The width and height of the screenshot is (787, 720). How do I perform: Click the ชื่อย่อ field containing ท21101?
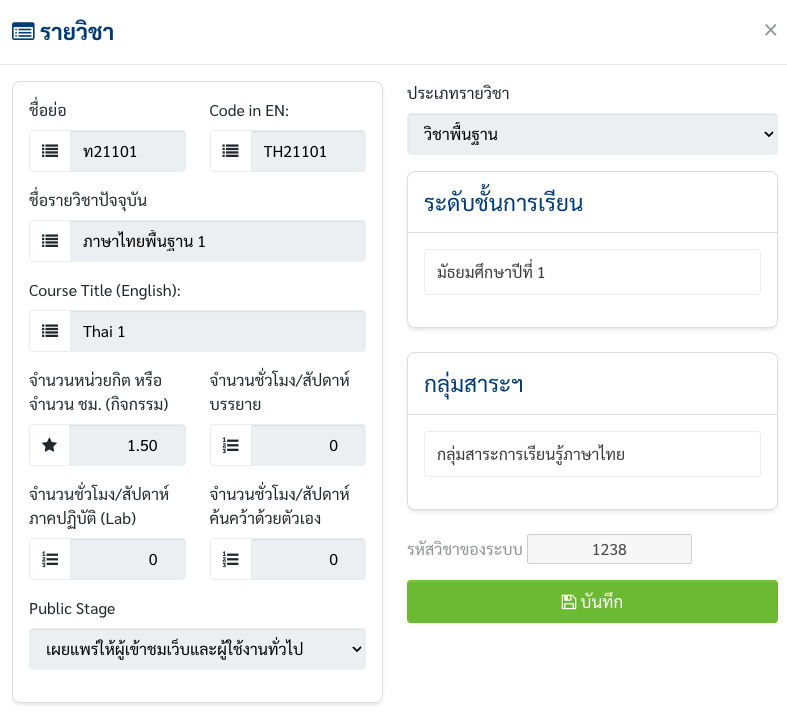tap(128, 151)
